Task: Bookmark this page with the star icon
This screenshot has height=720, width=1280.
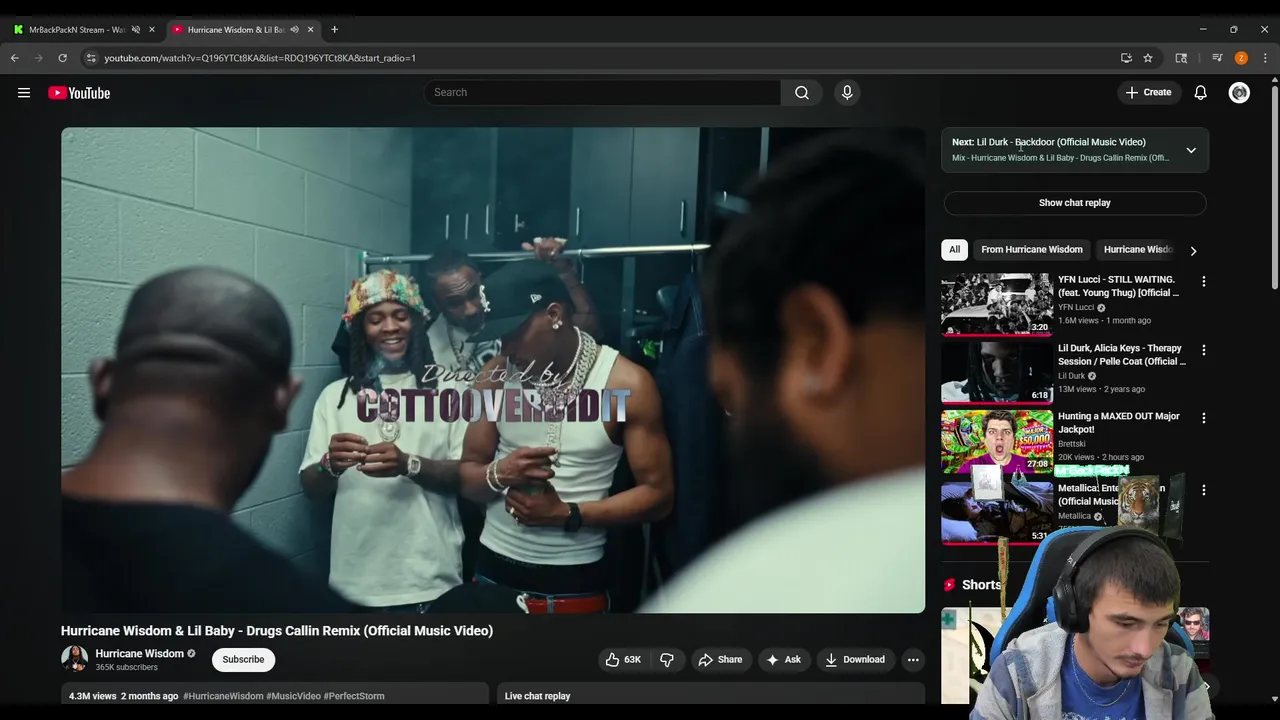Action: 1148,58
